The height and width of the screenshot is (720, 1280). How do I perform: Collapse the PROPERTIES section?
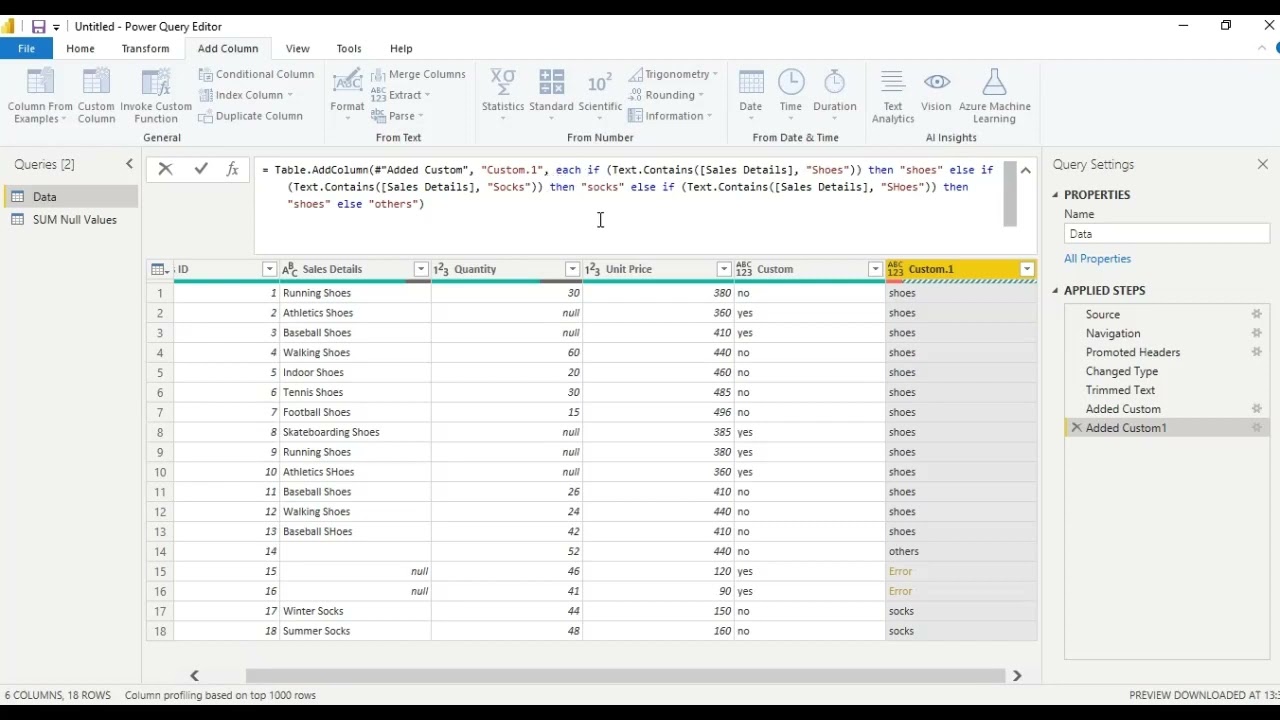tap(1055, 195)
